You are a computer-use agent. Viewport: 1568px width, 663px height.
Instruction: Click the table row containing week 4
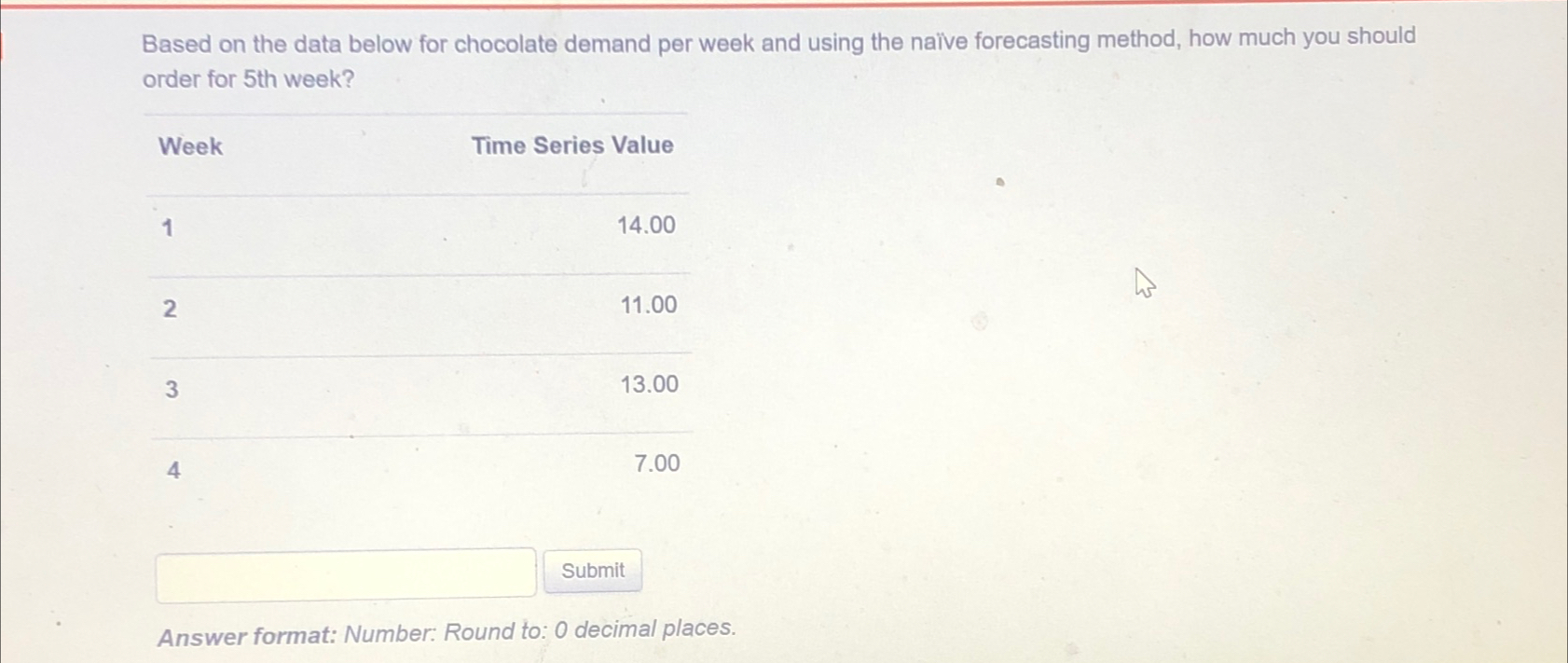[x=420, y=466]
